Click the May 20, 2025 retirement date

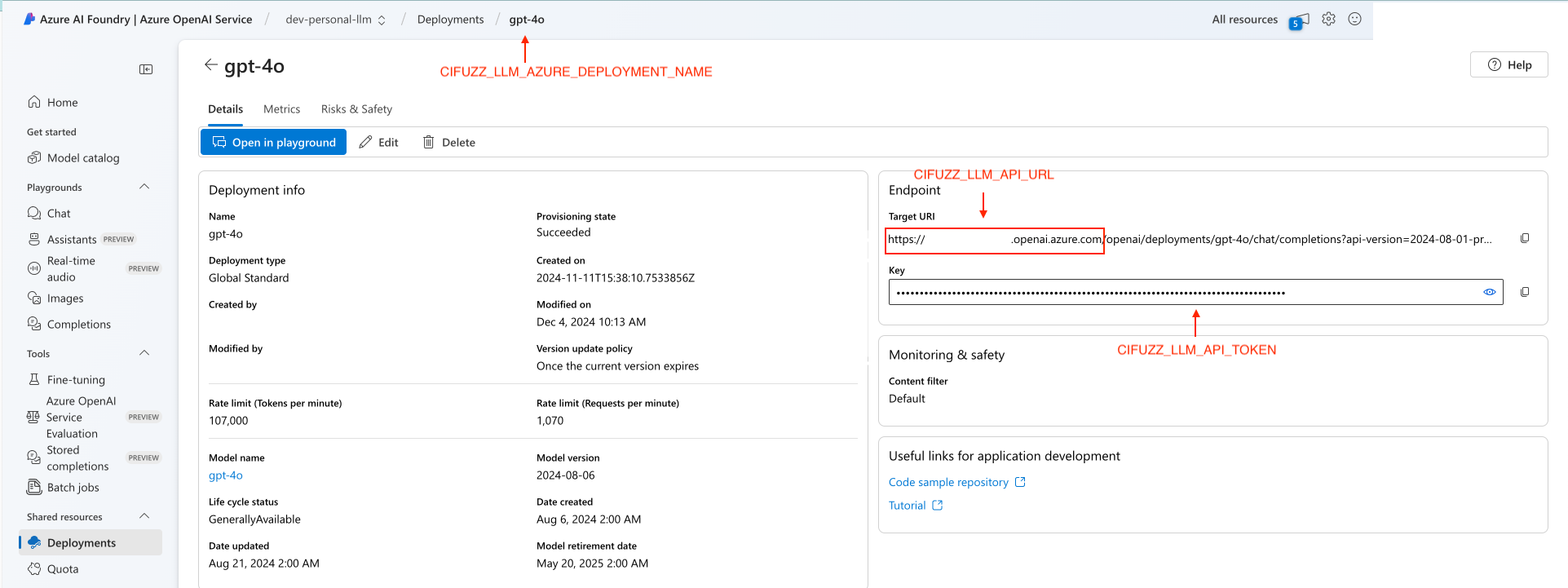(592, 564)
